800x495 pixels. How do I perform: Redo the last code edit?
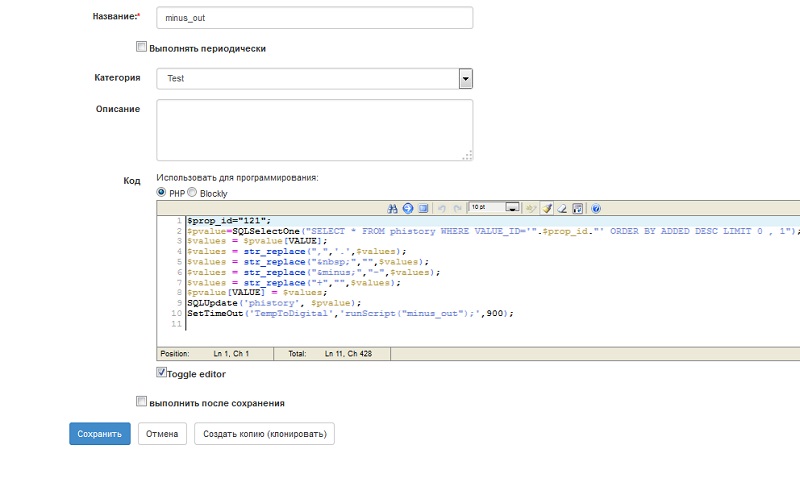pyautogui.click(x=457, y=208)
